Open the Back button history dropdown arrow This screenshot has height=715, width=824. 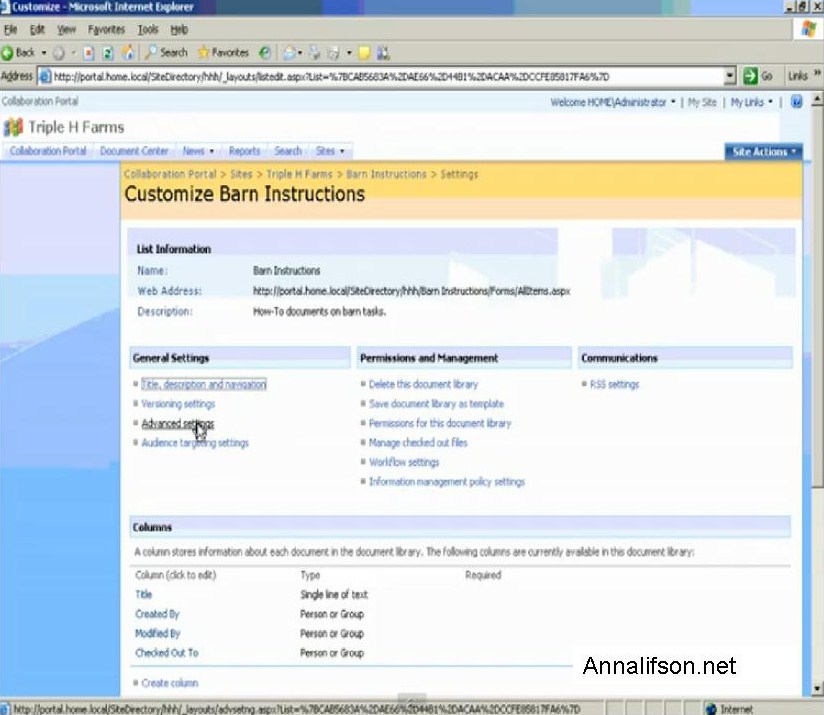pyautogui.click(x=44, y=53)
